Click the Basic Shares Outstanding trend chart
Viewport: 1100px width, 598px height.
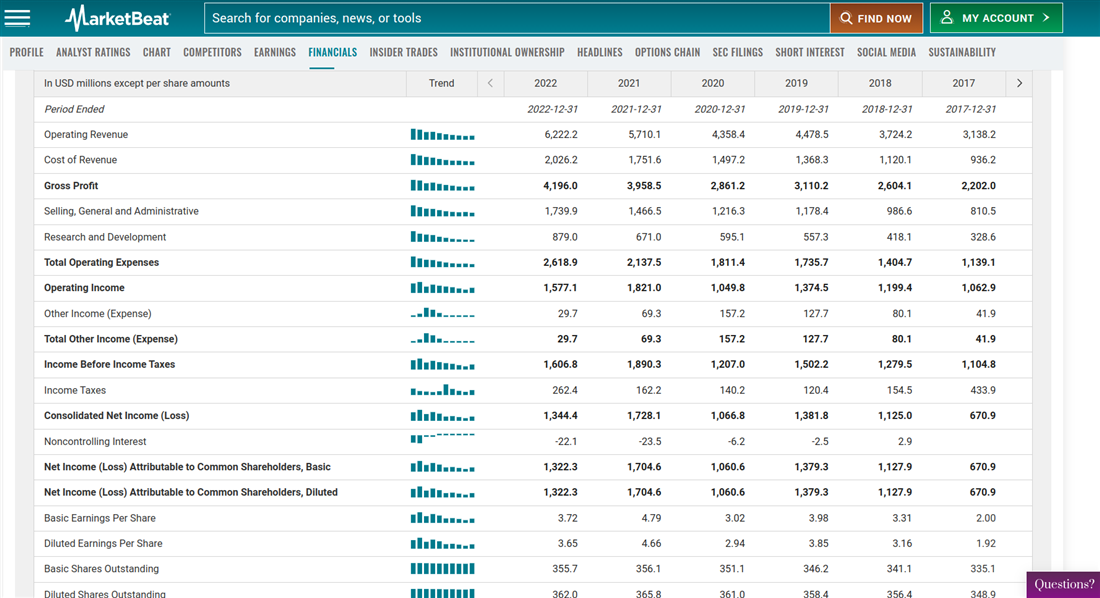(x=442, y=569)
